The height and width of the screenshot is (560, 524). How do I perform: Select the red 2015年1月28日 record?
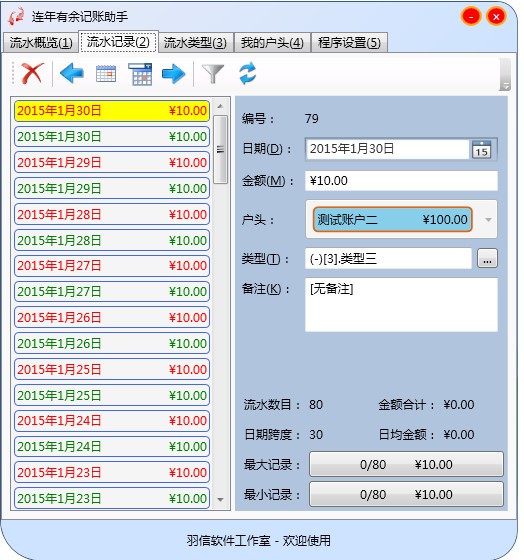pos(112,214)
